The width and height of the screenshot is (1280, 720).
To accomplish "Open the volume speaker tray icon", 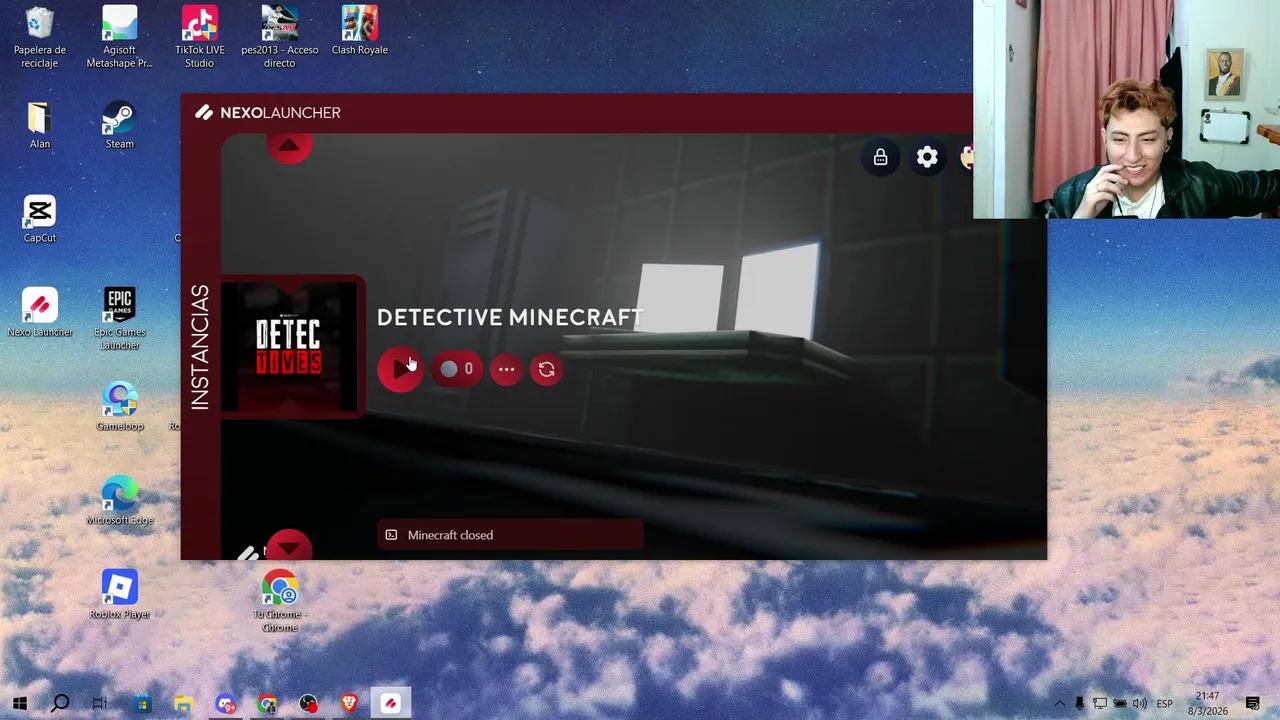I will click(x=1139, y=703).
